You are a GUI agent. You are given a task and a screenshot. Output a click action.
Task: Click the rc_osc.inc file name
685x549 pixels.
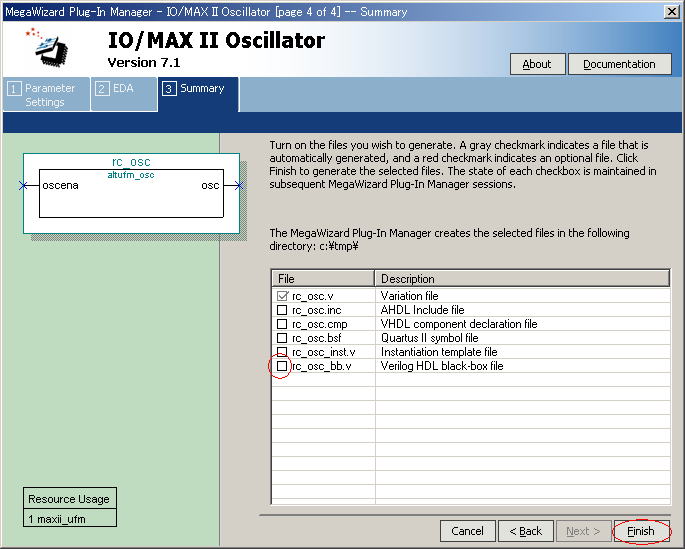(317, 310)
